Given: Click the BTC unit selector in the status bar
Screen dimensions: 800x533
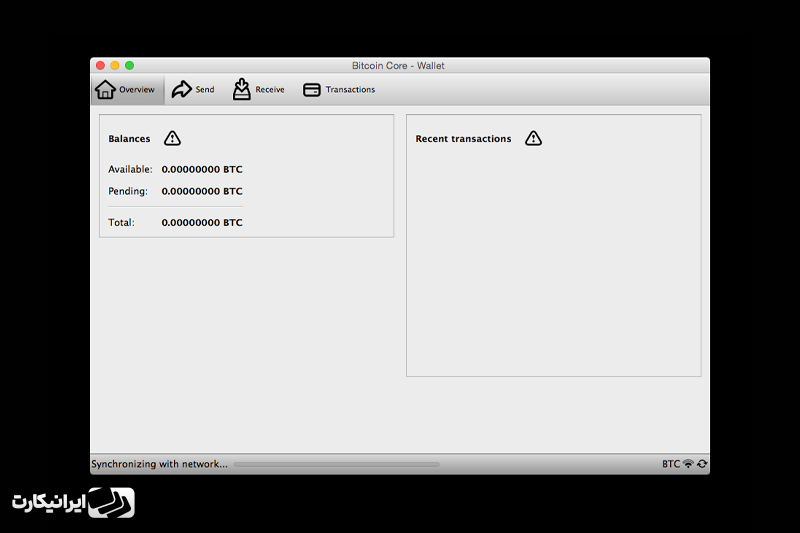Looking at the screenshot, I should [671, 464].
